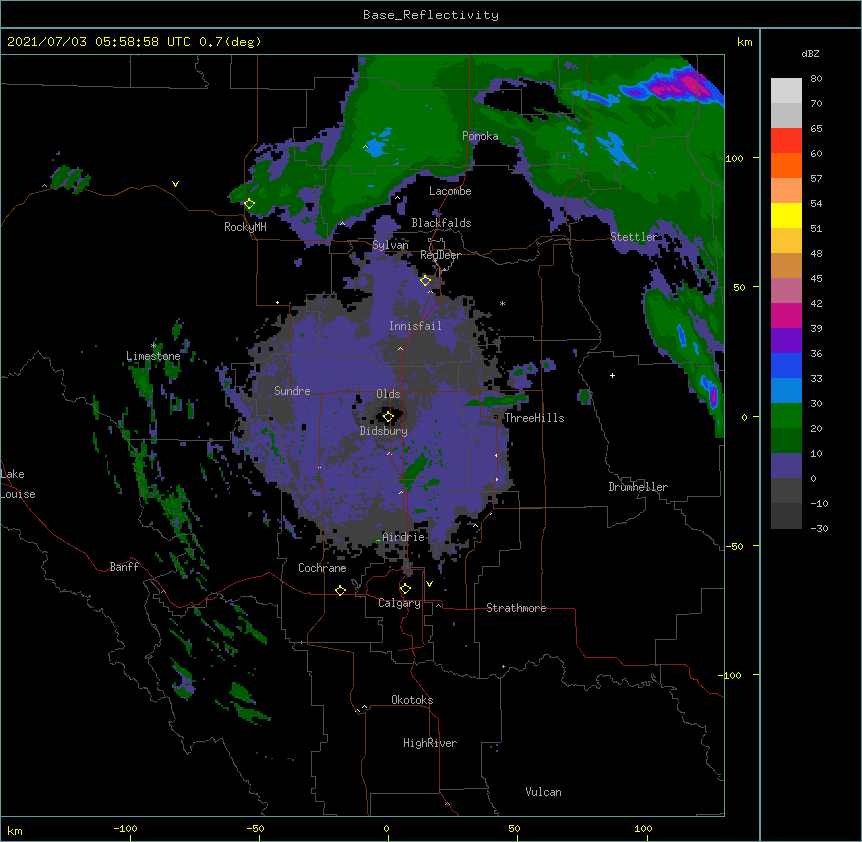
Task: Click the km unit label at the top right
Action: tap(745, 42)
